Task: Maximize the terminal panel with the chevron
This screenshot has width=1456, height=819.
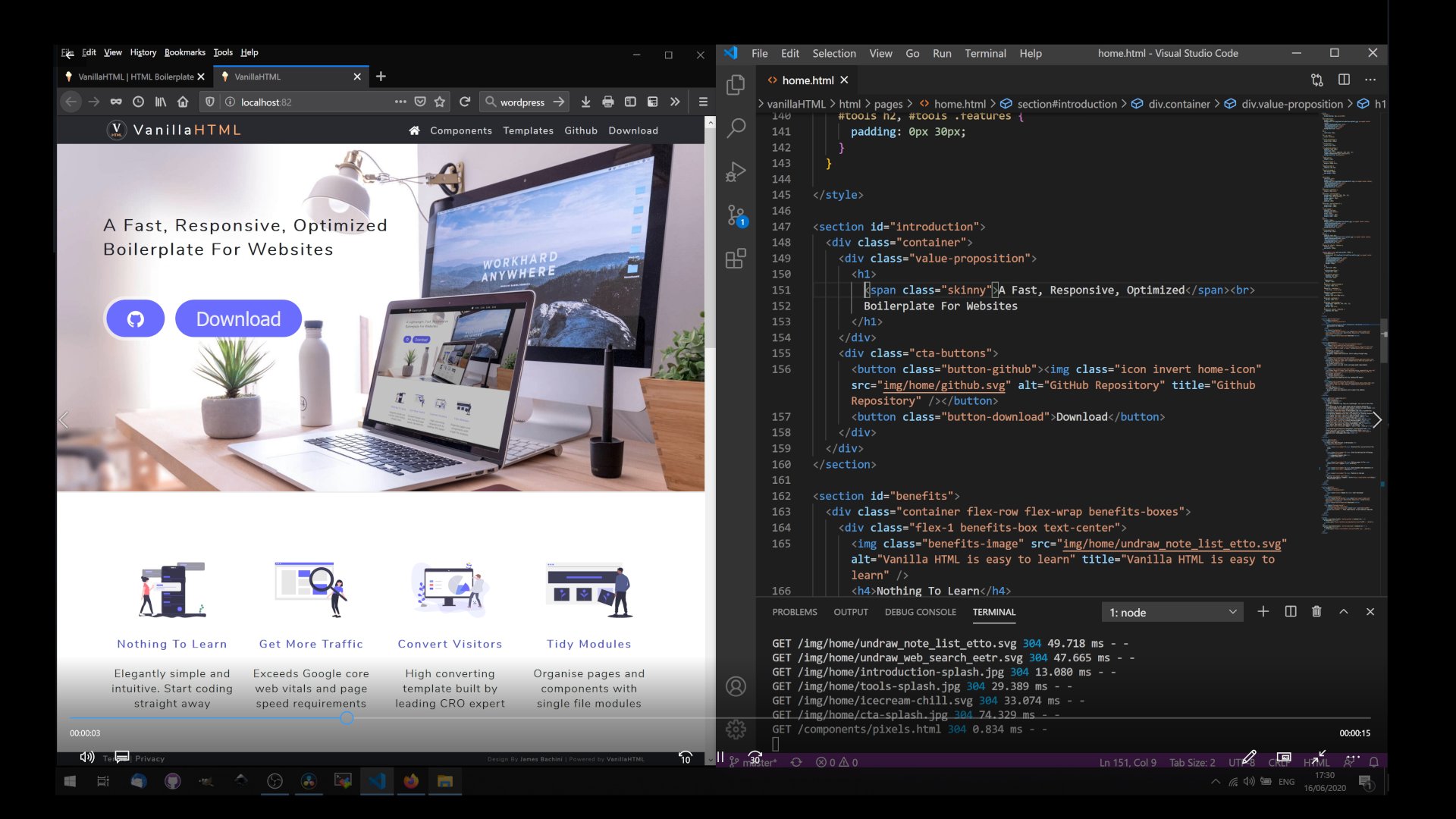Action: pyautogui.click(x=1343, y=611)
